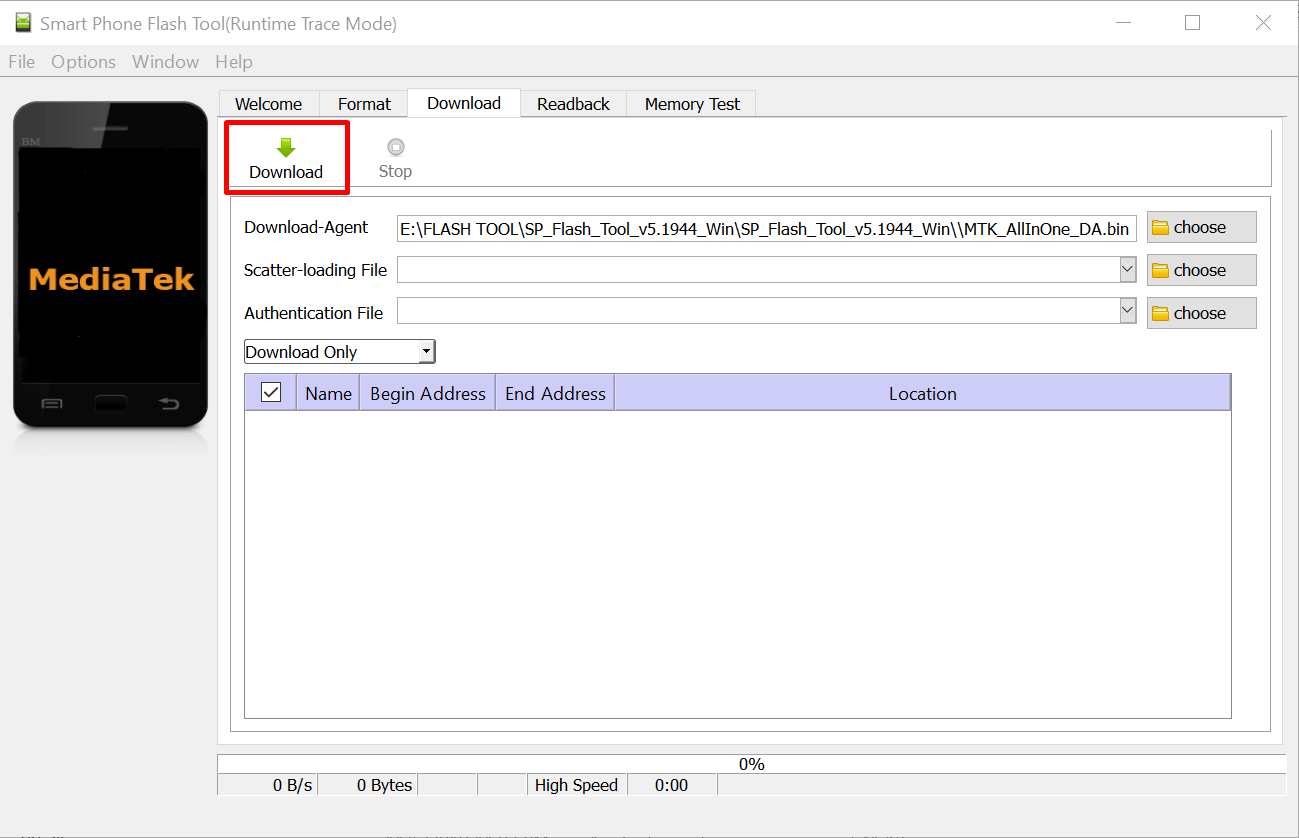
Task: Select the Download-Agent file path field
Action: coord(766,228)
